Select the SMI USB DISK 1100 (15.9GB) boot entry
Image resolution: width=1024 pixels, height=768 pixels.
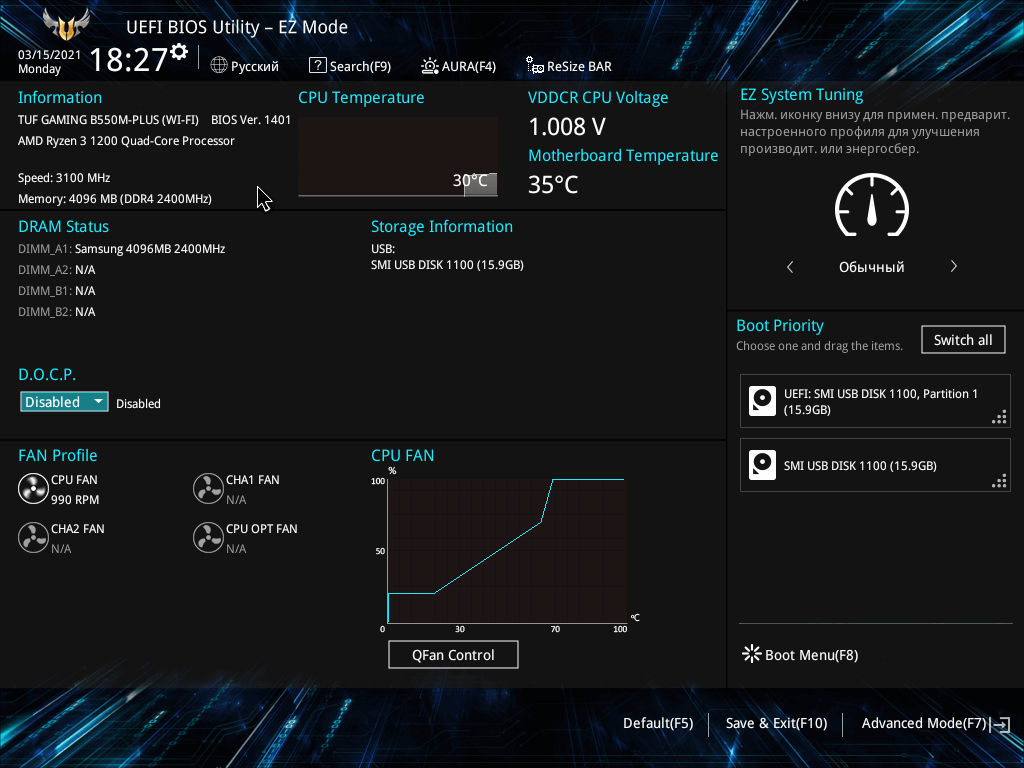pos(875,465)
